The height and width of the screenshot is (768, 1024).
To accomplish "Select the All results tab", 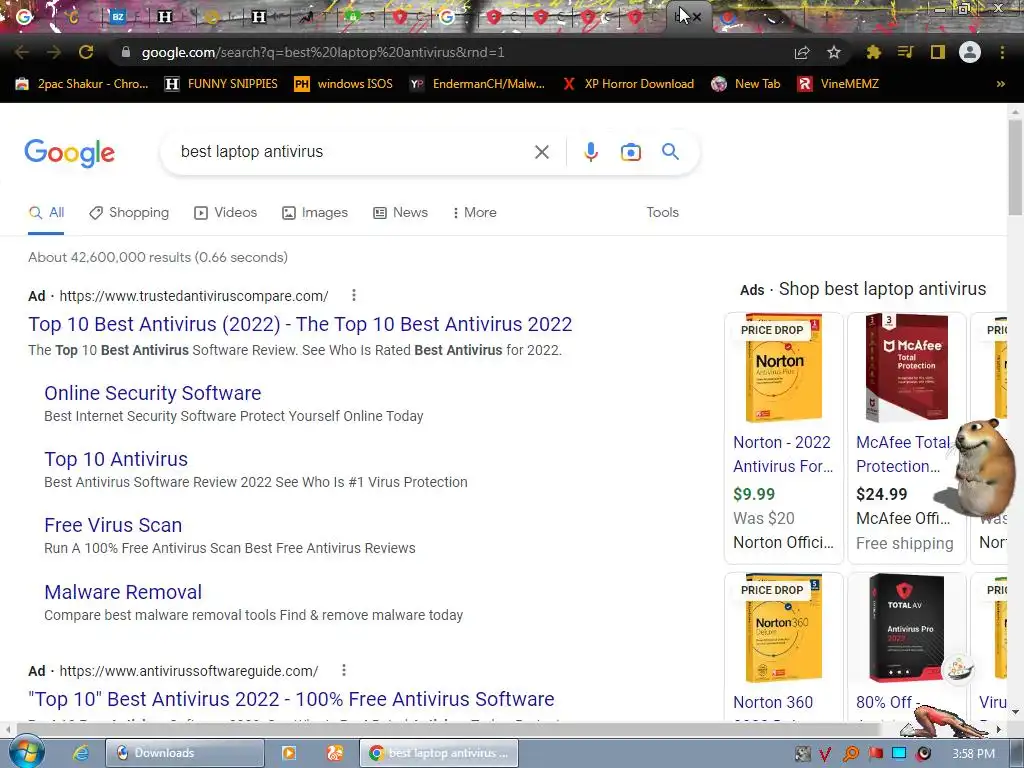I will point(46,212).
